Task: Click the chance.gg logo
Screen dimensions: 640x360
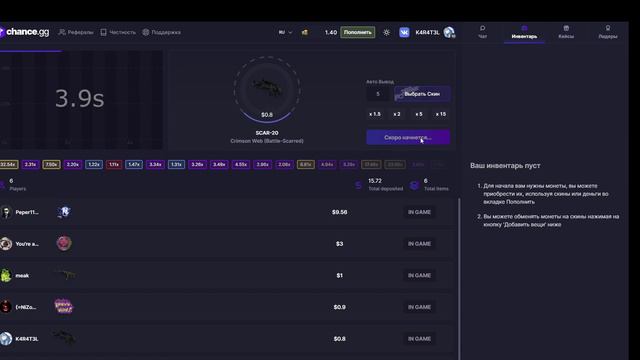Action: click(24, 32)
